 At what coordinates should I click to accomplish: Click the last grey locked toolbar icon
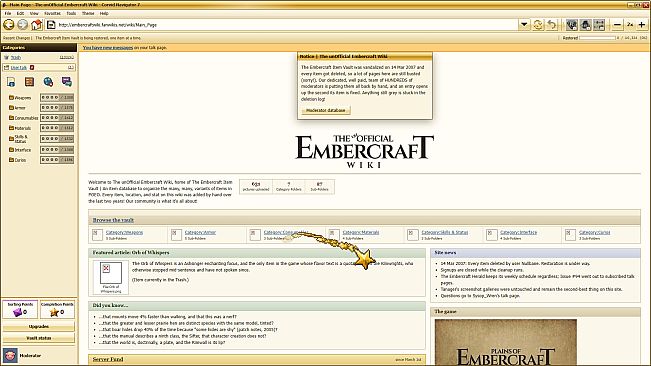599,25
